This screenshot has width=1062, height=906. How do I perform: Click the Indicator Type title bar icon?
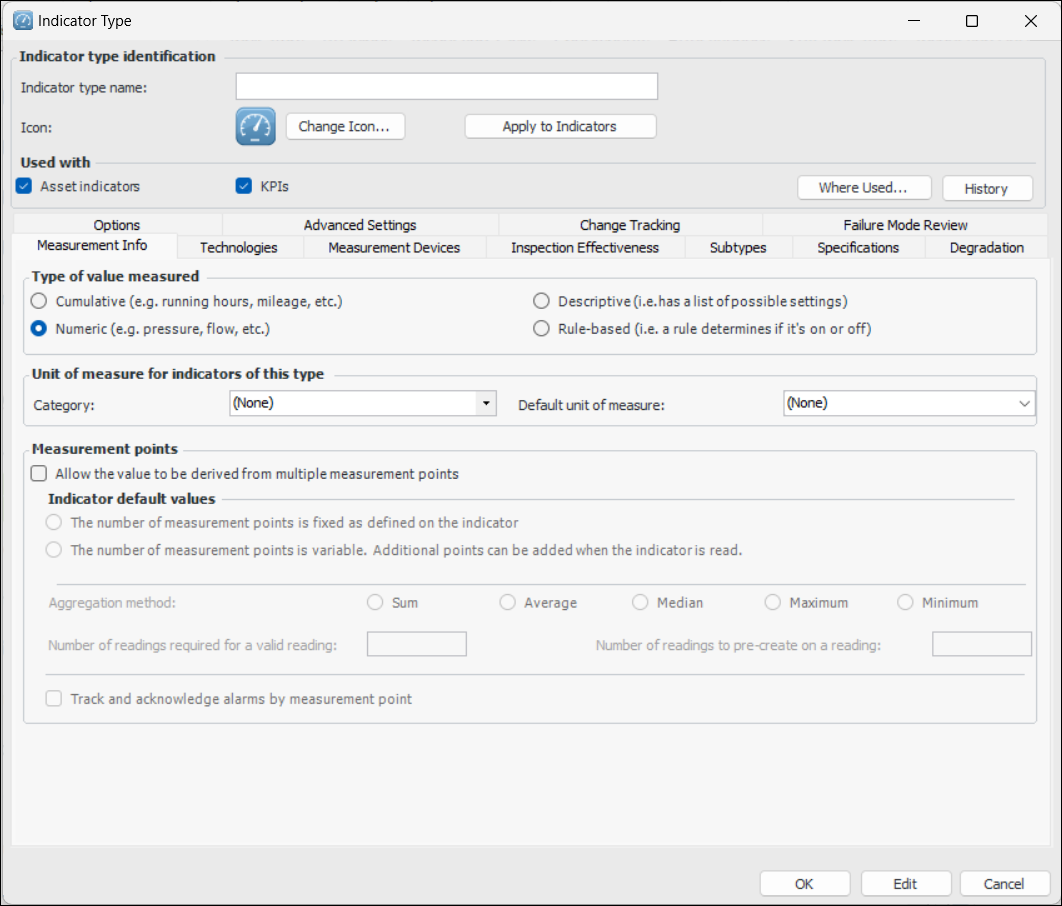(22, 20)
